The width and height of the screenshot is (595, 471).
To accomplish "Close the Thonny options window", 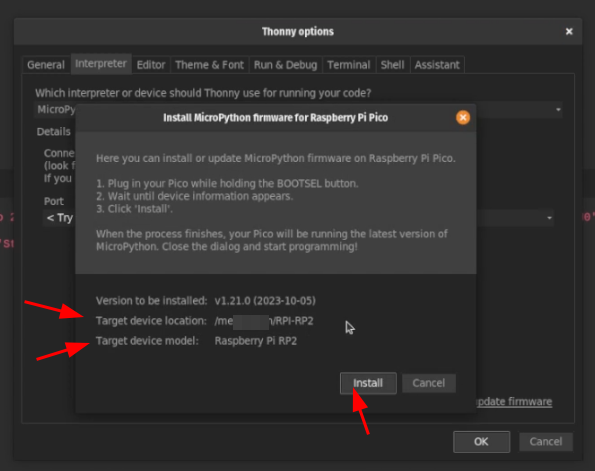I will [569, 32].
